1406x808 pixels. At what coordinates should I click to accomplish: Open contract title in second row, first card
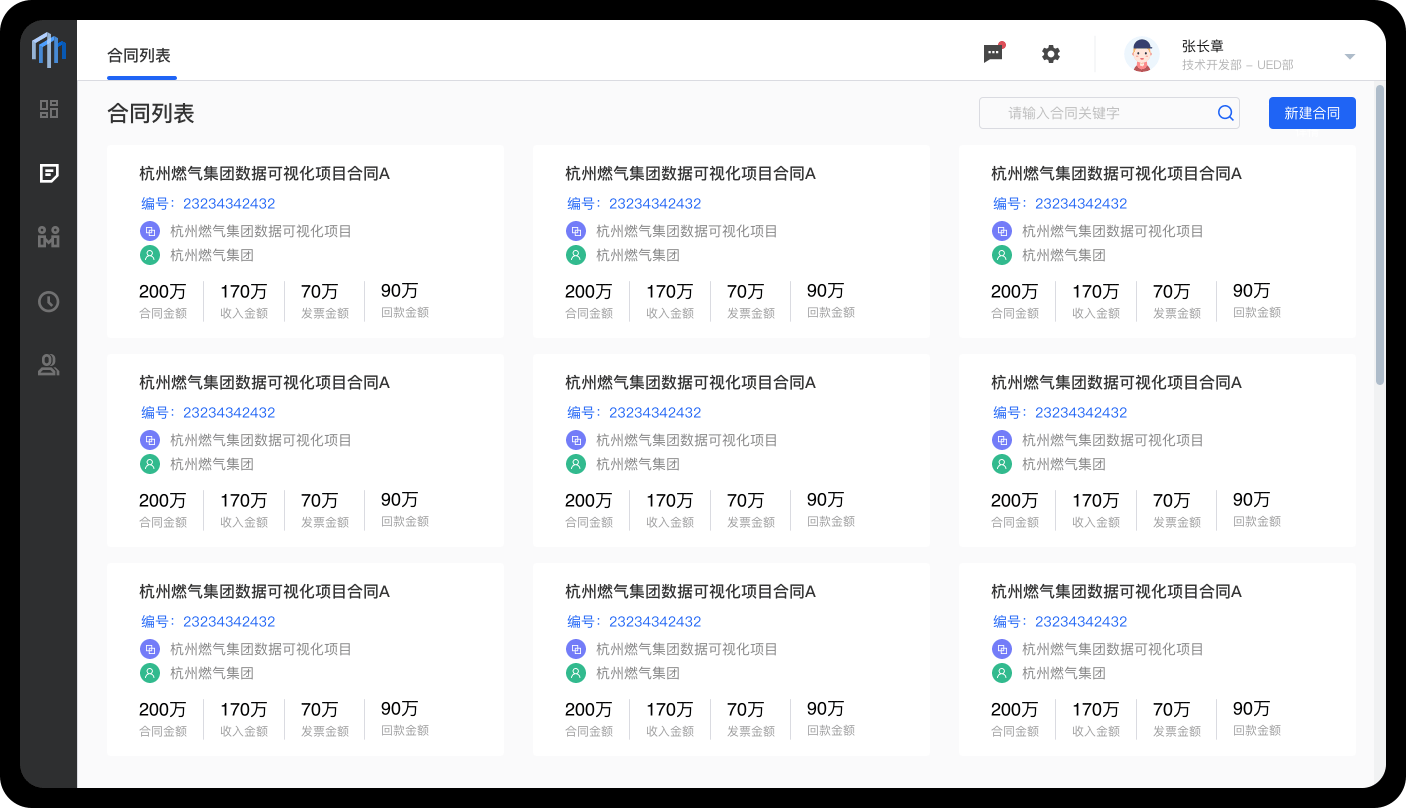264,382
